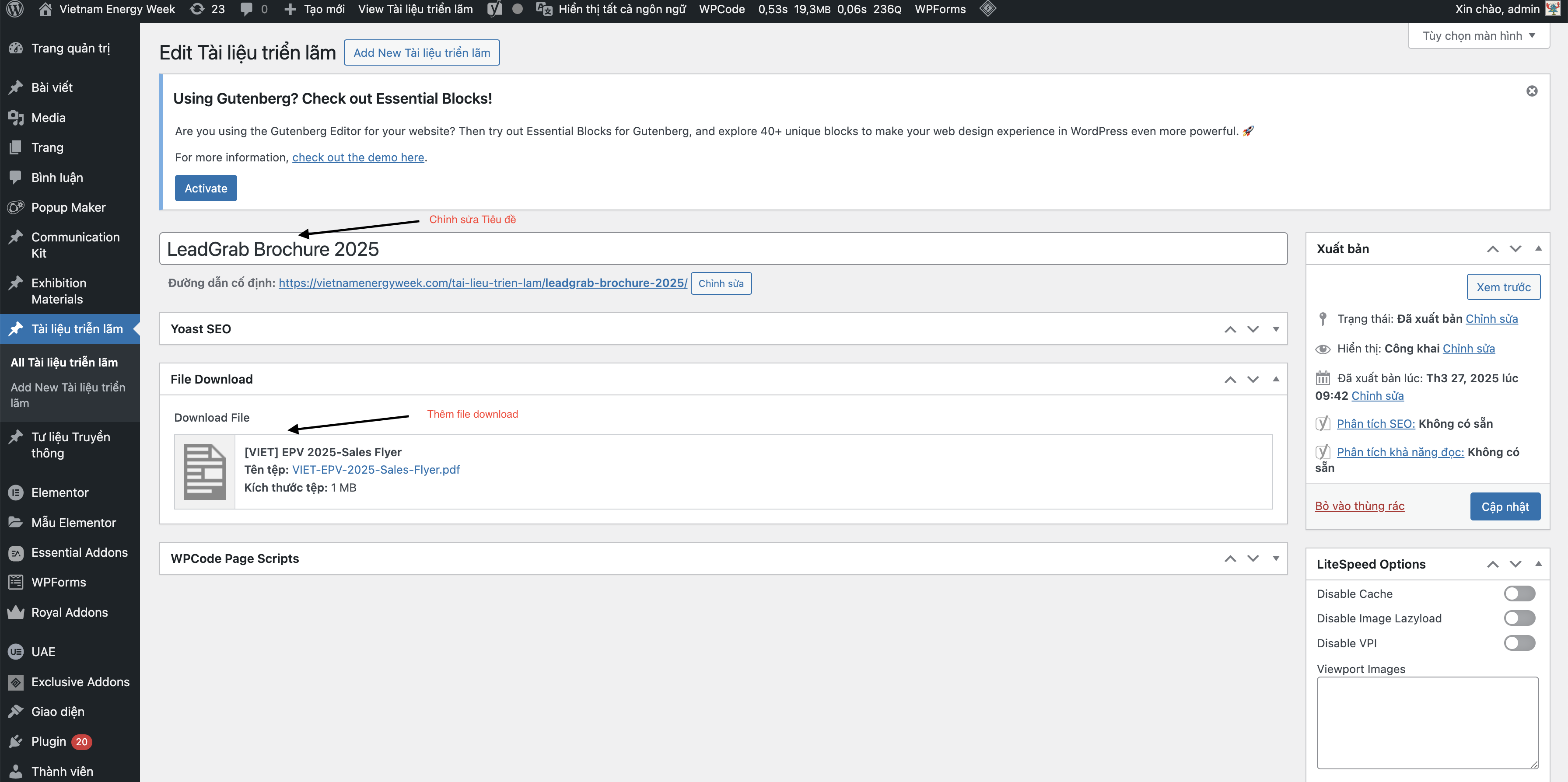Expand the Yoast SEO panel
1568x782 pixels.
click(1276, 329)
